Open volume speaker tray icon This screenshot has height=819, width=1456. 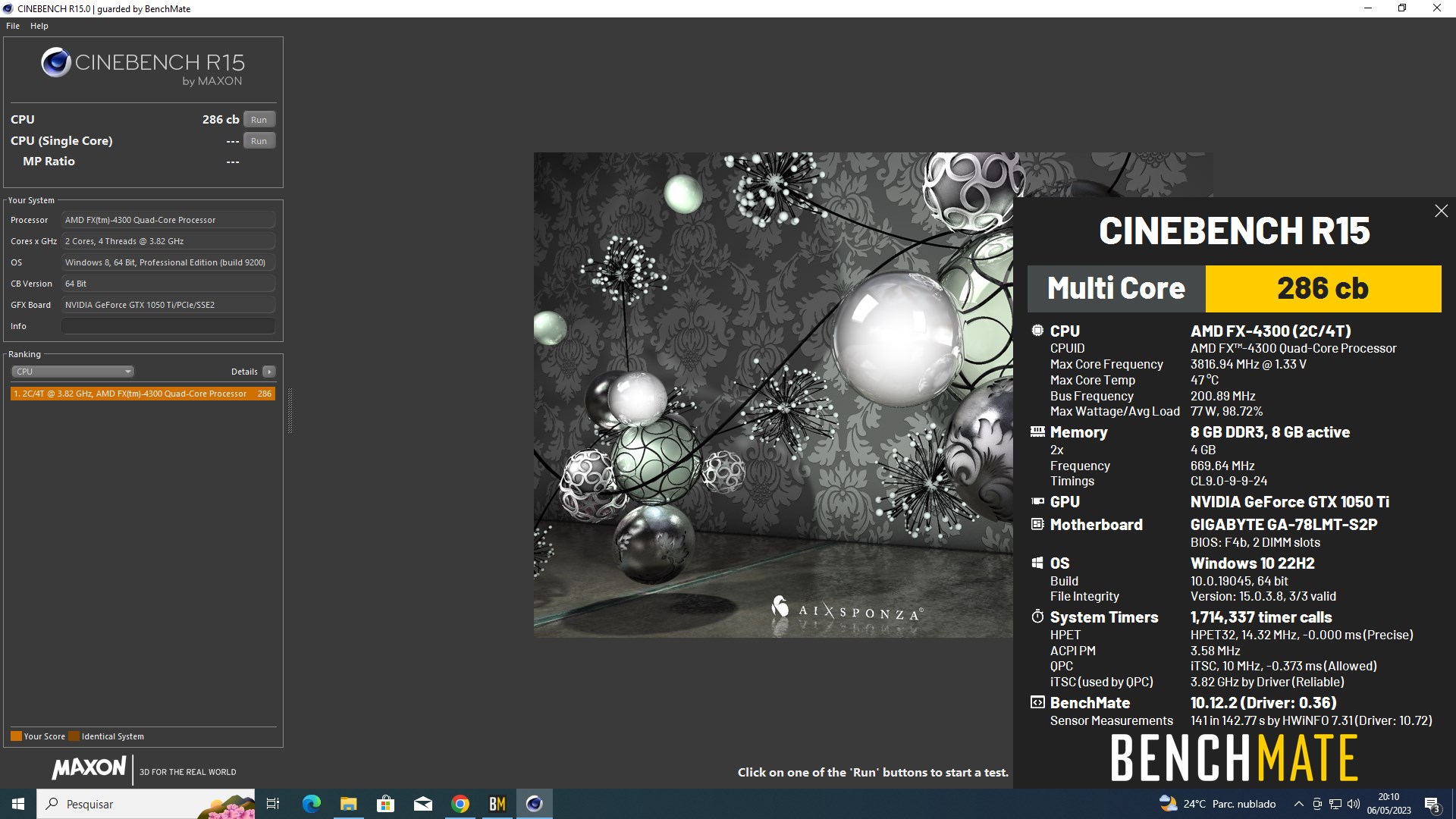[x=1354, y=804]
